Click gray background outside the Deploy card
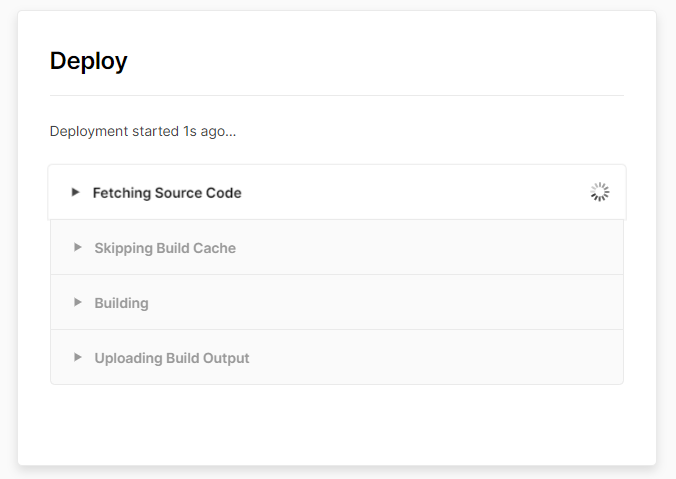Viewport: 676px width, 479px height. point(667,240)
